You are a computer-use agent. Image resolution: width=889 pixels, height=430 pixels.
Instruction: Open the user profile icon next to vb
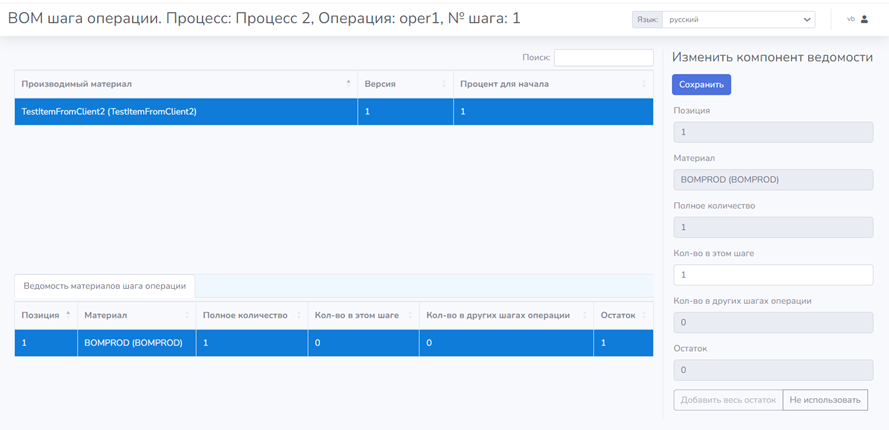[865, 19]
